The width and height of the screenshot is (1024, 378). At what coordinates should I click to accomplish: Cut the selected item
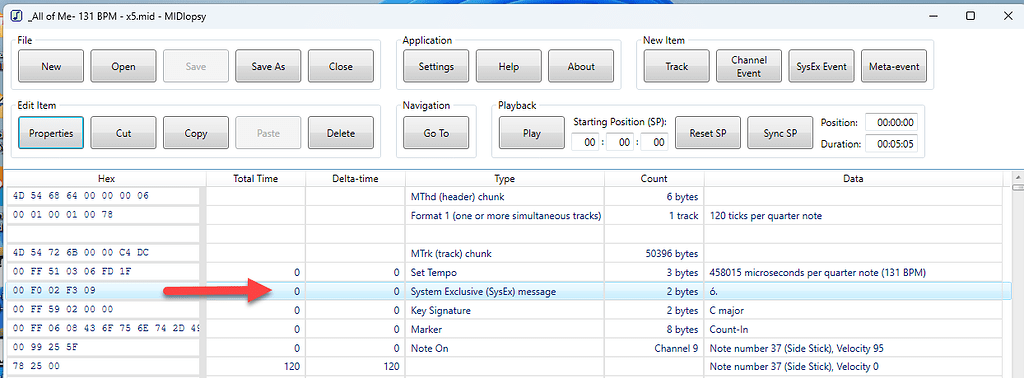123,133
